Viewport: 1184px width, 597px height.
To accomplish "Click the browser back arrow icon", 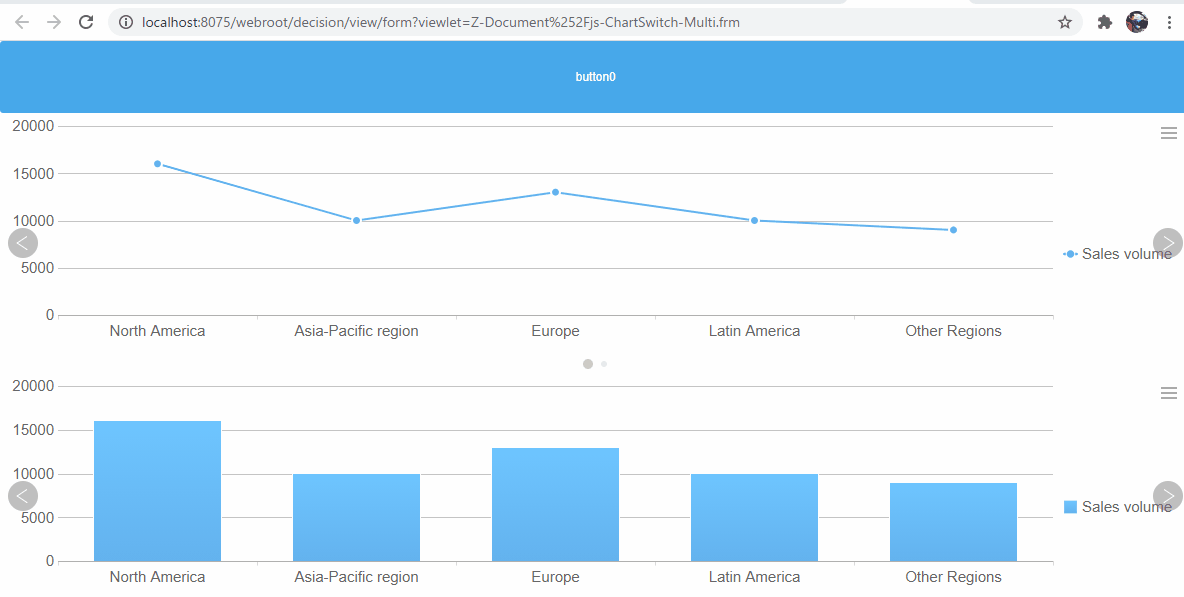I will point(21,21).
